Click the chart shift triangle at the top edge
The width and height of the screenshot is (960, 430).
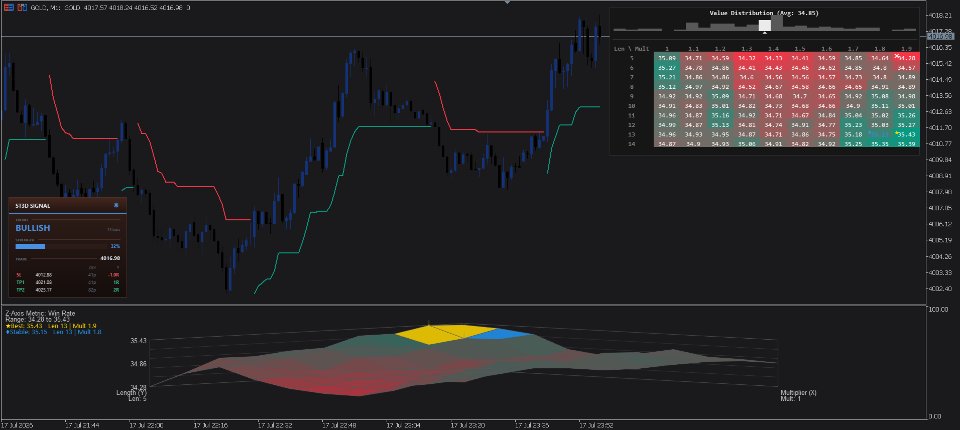point(506,2)
